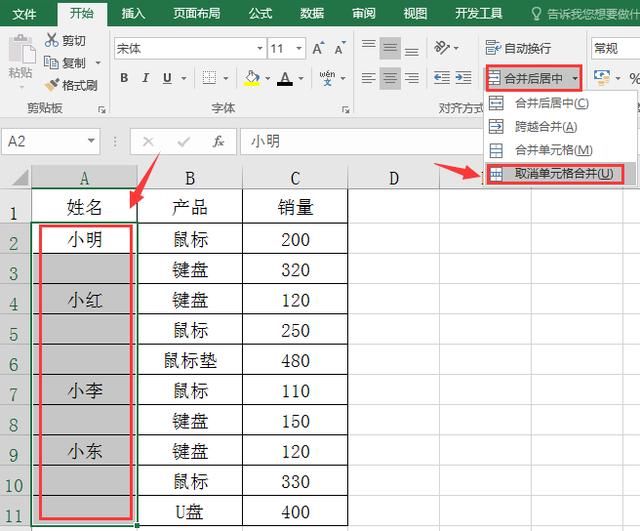Screen dimensions: 640x531
Task: Increase indent
Action: click(x=463, y=78)
